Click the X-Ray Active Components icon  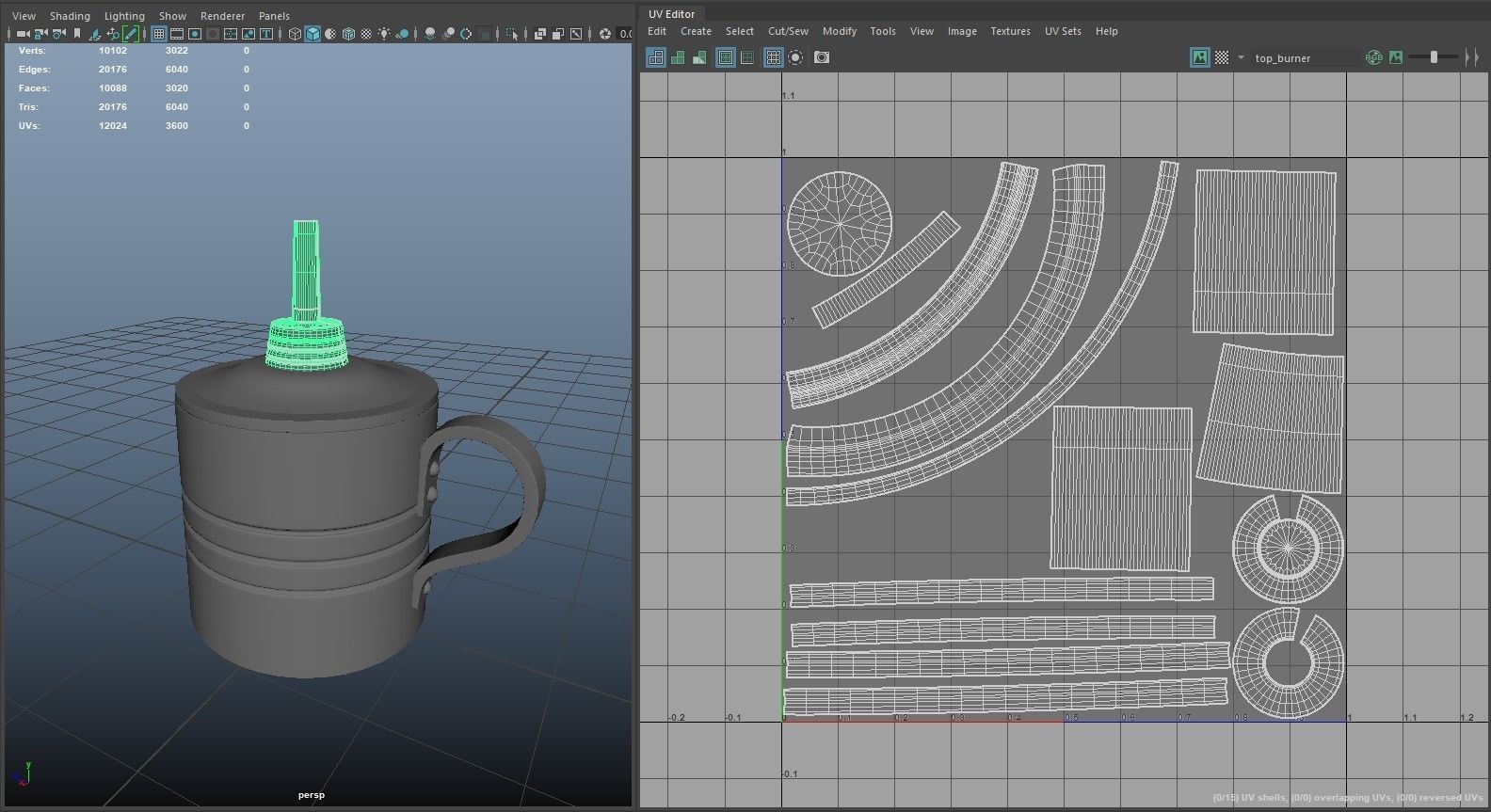(558, 34)
